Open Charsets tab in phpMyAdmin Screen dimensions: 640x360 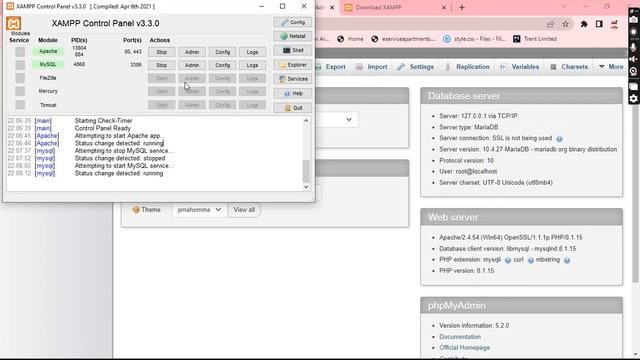coord(569,67)
